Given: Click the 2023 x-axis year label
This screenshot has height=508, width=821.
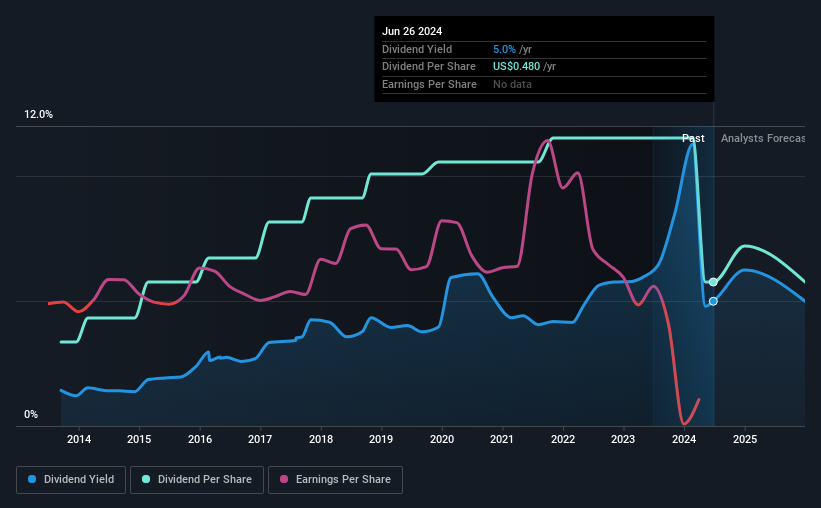Looking at the screenshot, I should [623, 439].
